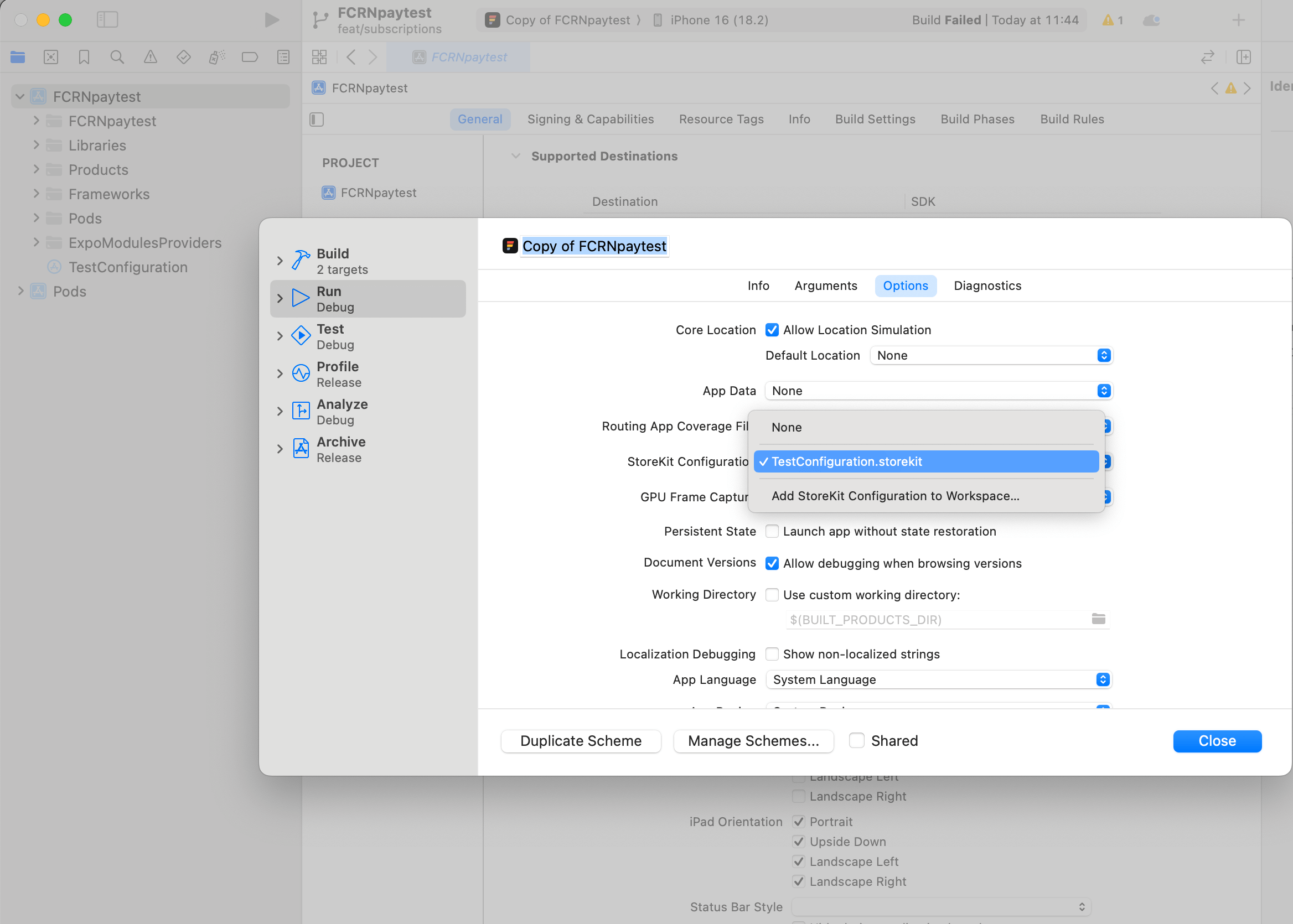Click the Duplicate Scheme button
This screenshot has width=1293, height=924.
tap(581, 741)
